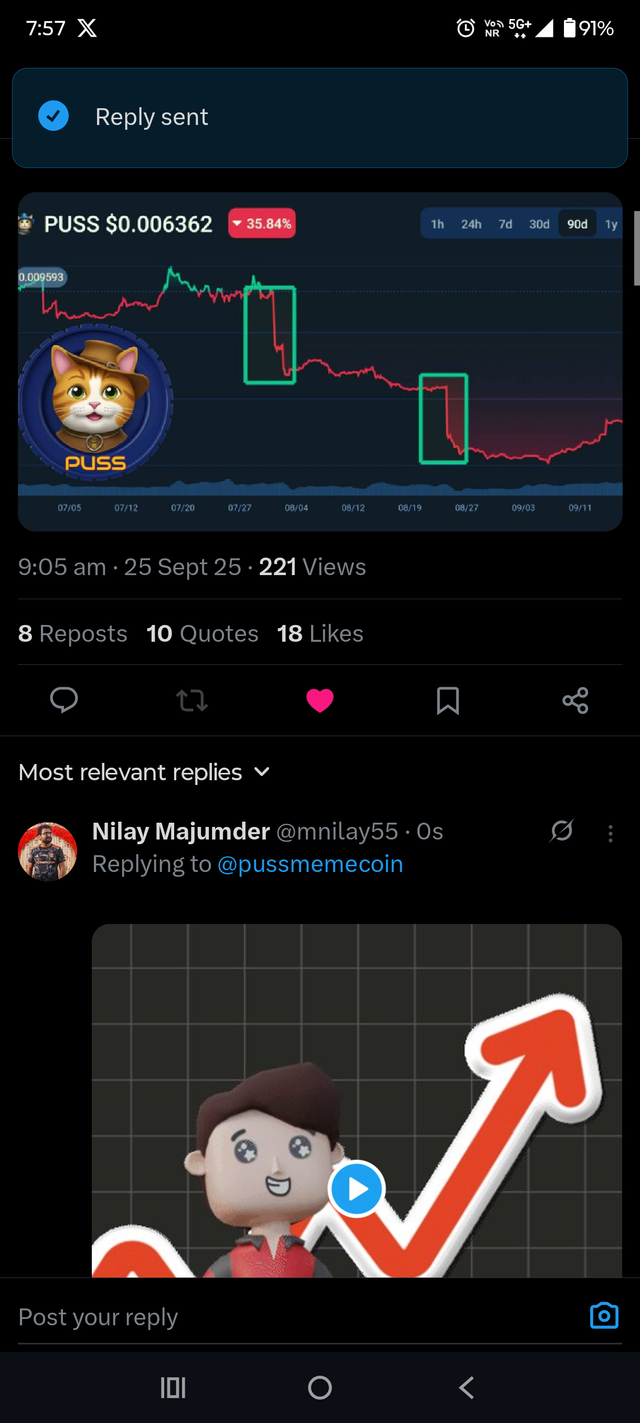Tap the camera icon in reply bar
Image resolution: width=640 pixels, height=1423 pixels.
click(604, 1315)
